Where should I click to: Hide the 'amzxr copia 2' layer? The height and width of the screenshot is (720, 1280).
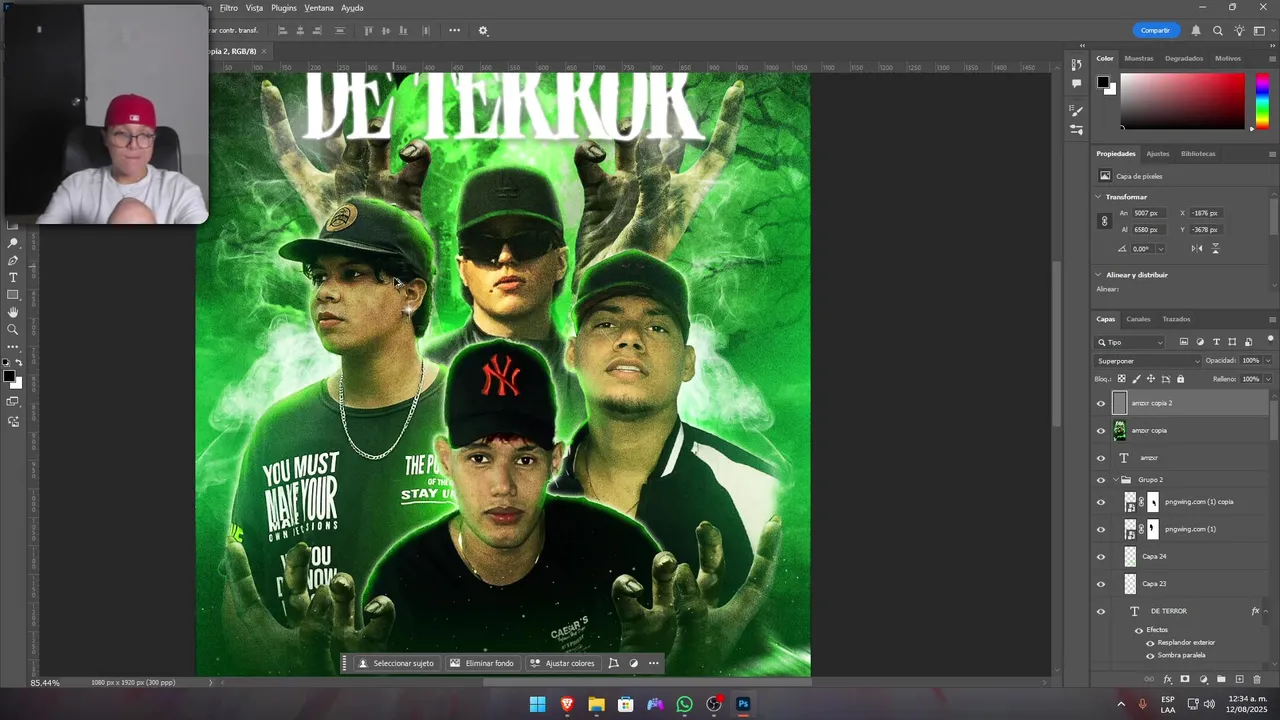[x=1101, y=404]
